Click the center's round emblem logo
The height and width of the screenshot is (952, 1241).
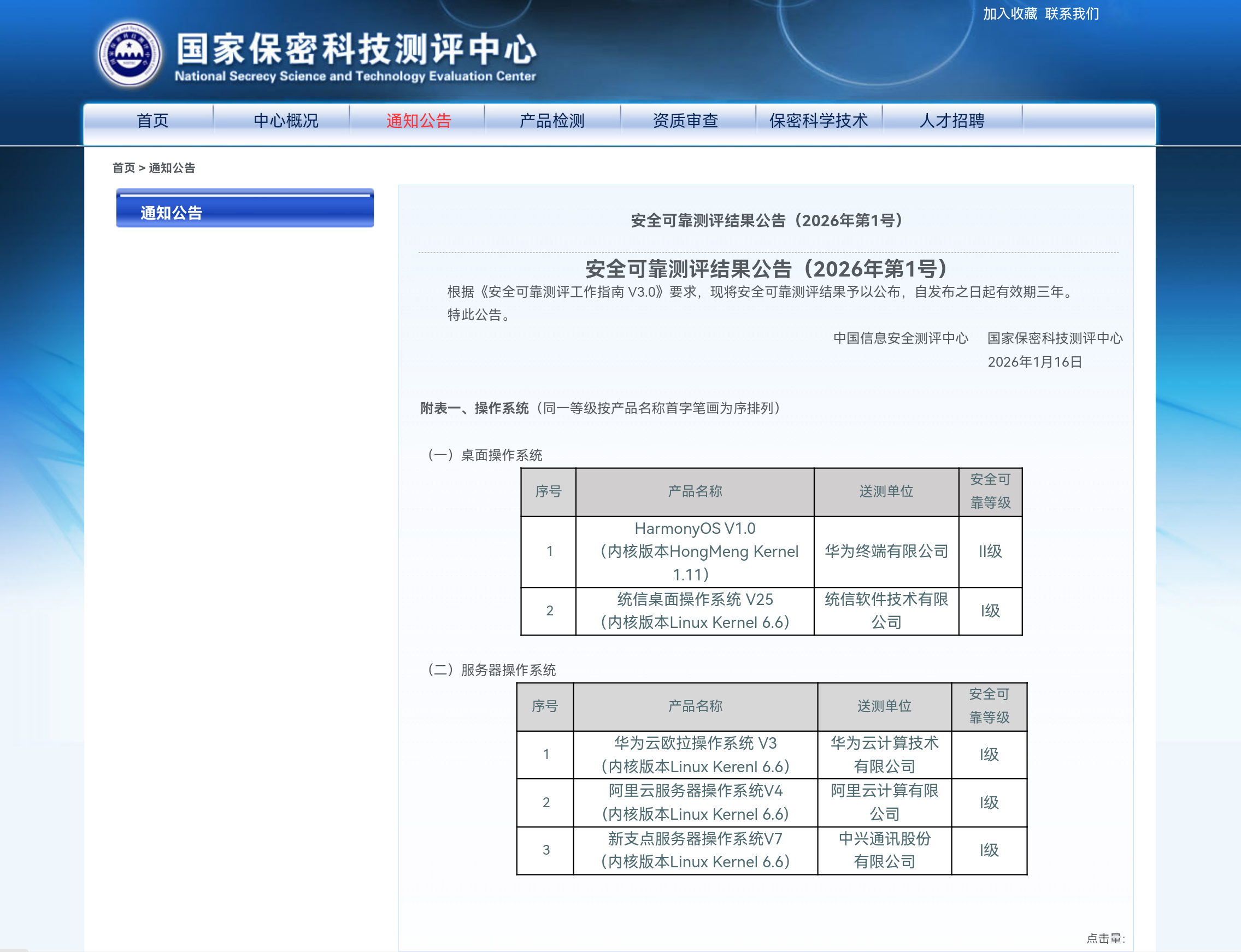130,55
